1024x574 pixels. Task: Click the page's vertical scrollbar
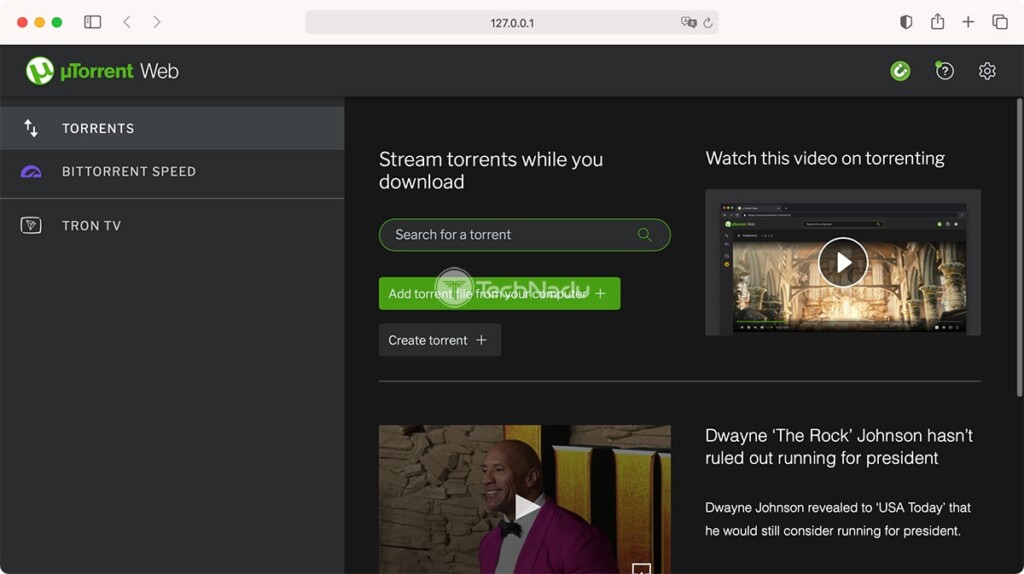tap(1019, 248)
